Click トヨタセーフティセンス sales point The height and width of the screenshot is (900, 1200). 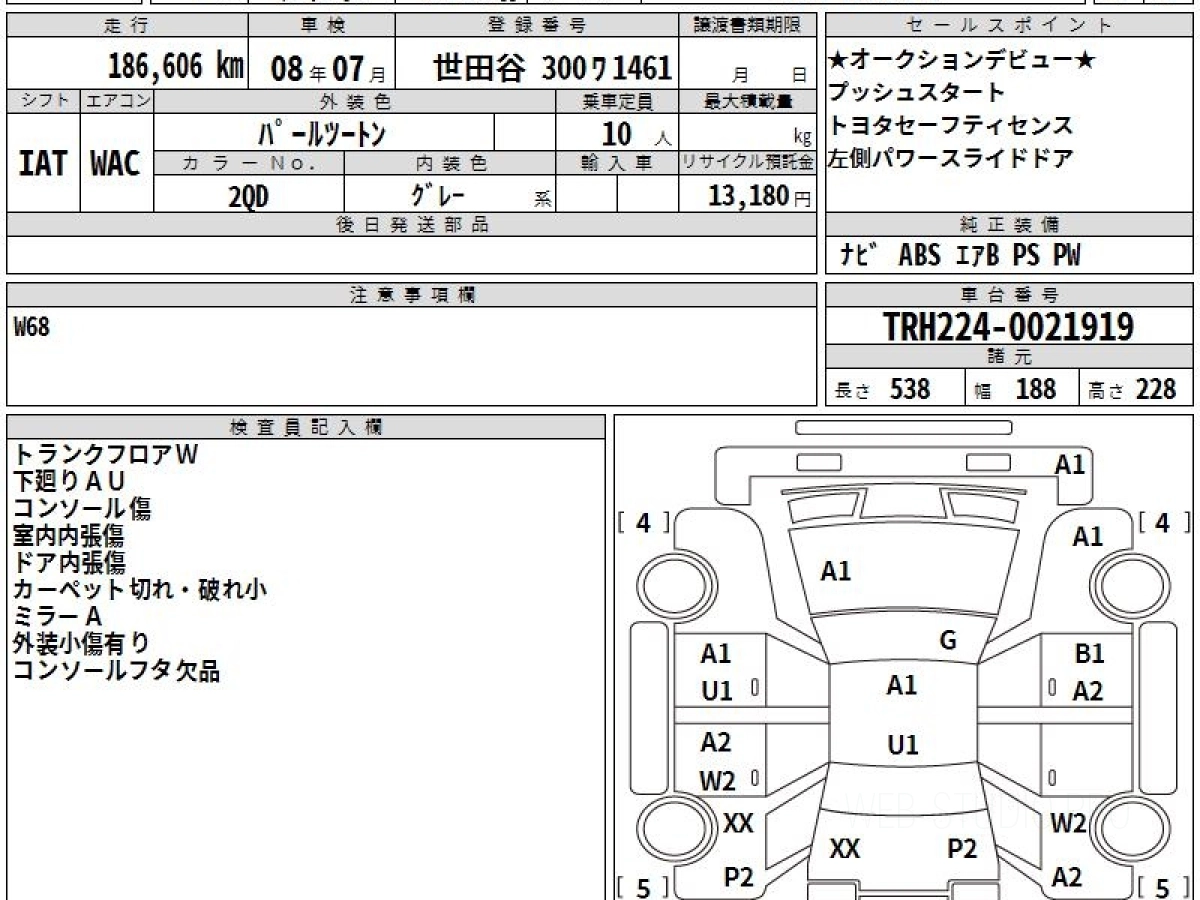click(951, 126)
